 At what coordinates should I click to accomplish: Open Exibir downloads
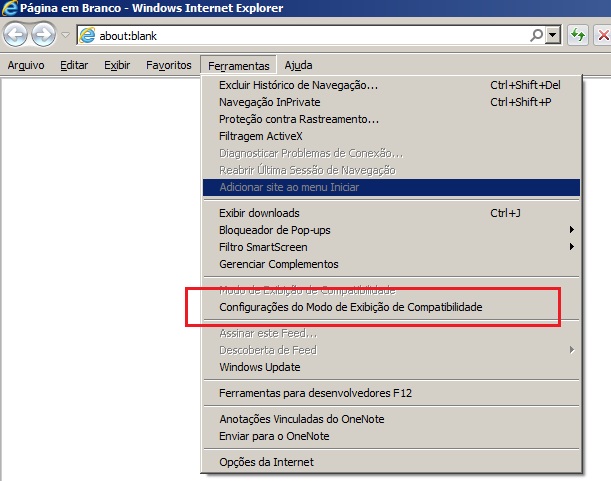pyautogui.click(x=391, y=213)
